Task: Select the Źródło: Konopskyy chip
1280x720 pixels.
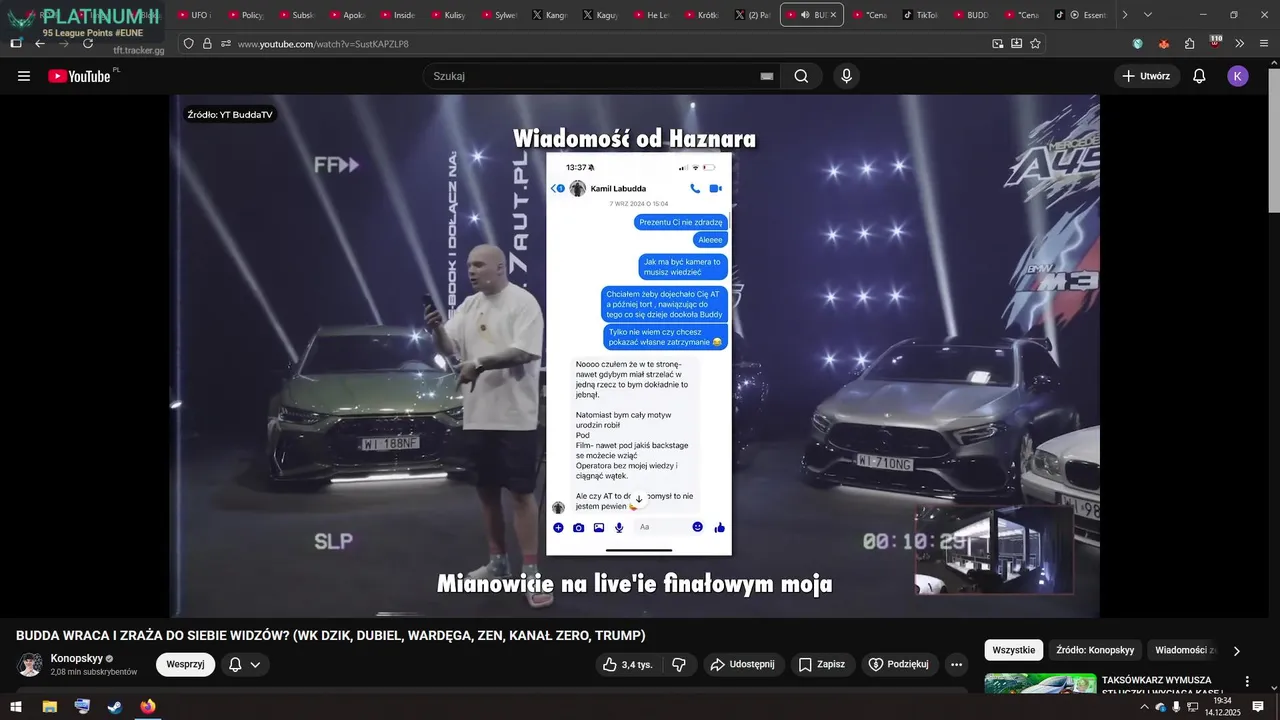Action: 1095,650
